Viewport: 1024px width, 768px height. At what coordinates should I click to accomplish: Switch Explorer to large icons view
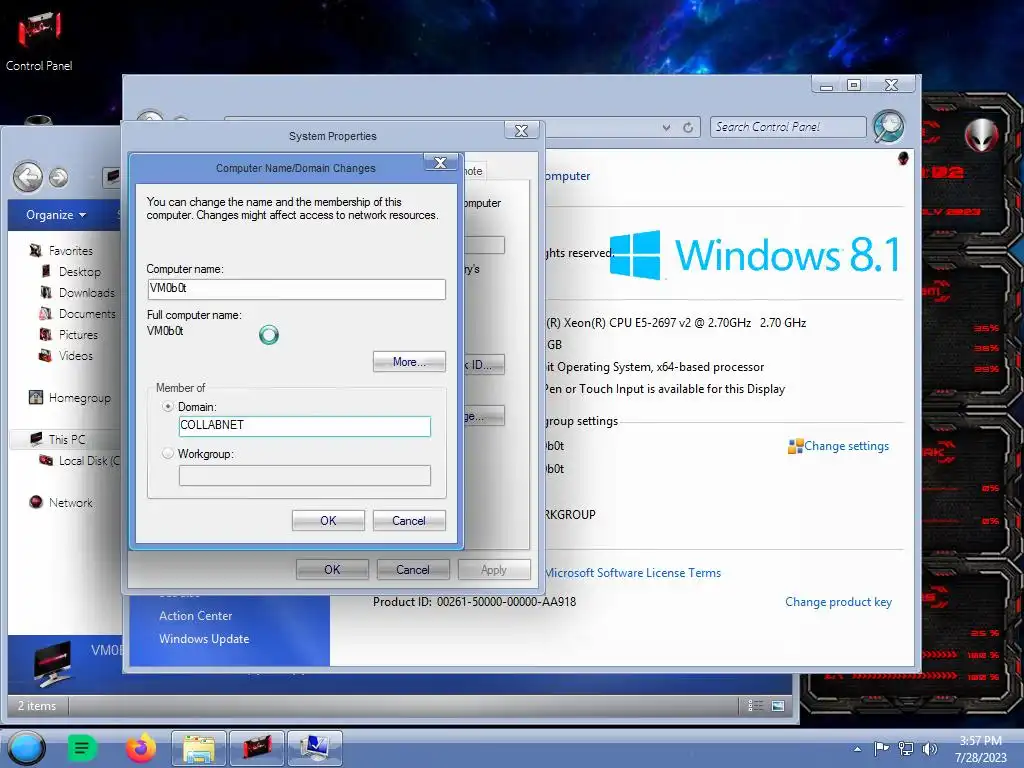coord(778,705)
